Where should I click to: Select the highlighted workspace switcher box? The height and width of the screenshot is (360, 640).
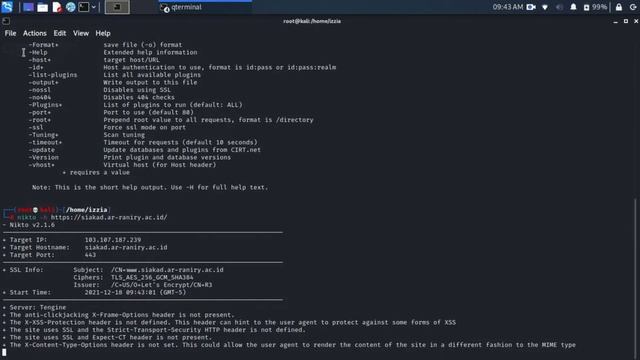117,7
